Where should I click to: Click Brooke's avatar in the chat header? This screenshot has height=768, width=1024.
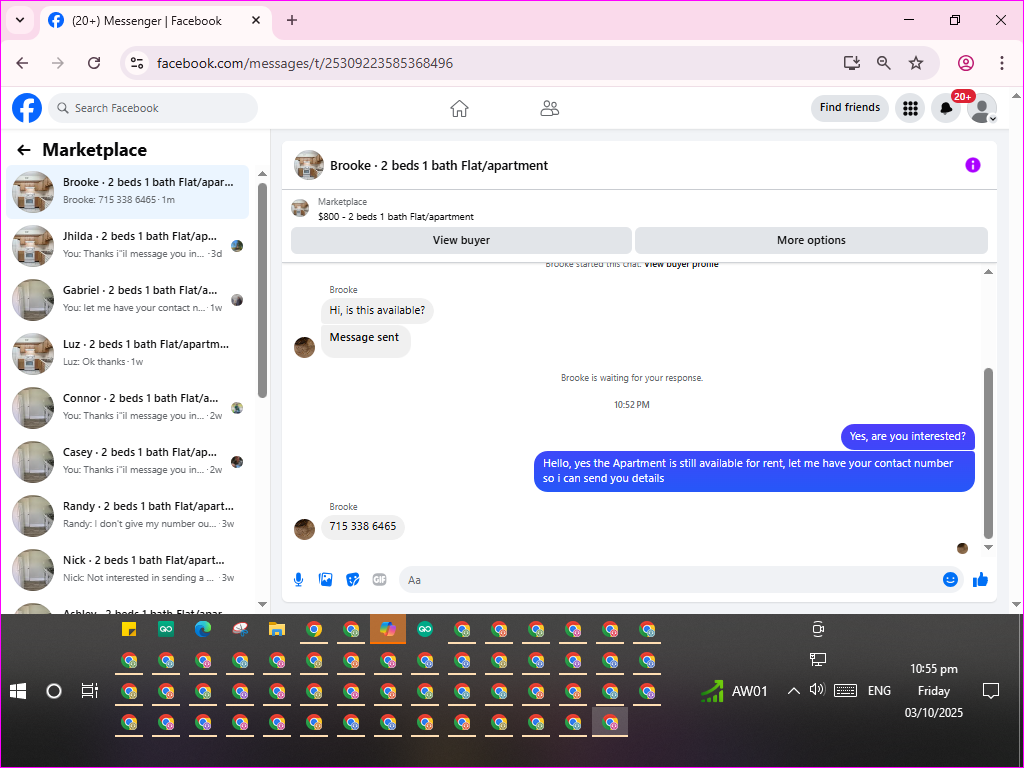click(309, 165)
